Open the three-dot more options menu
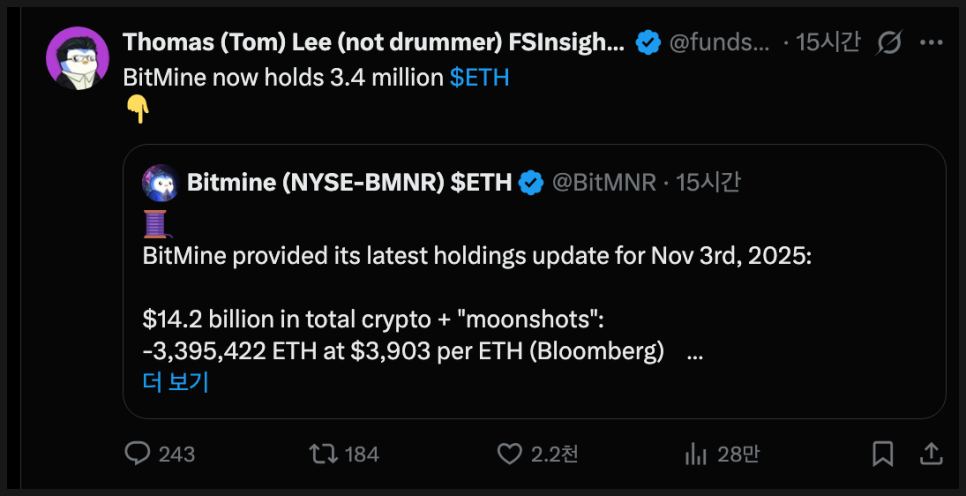 tap(931, 43)
